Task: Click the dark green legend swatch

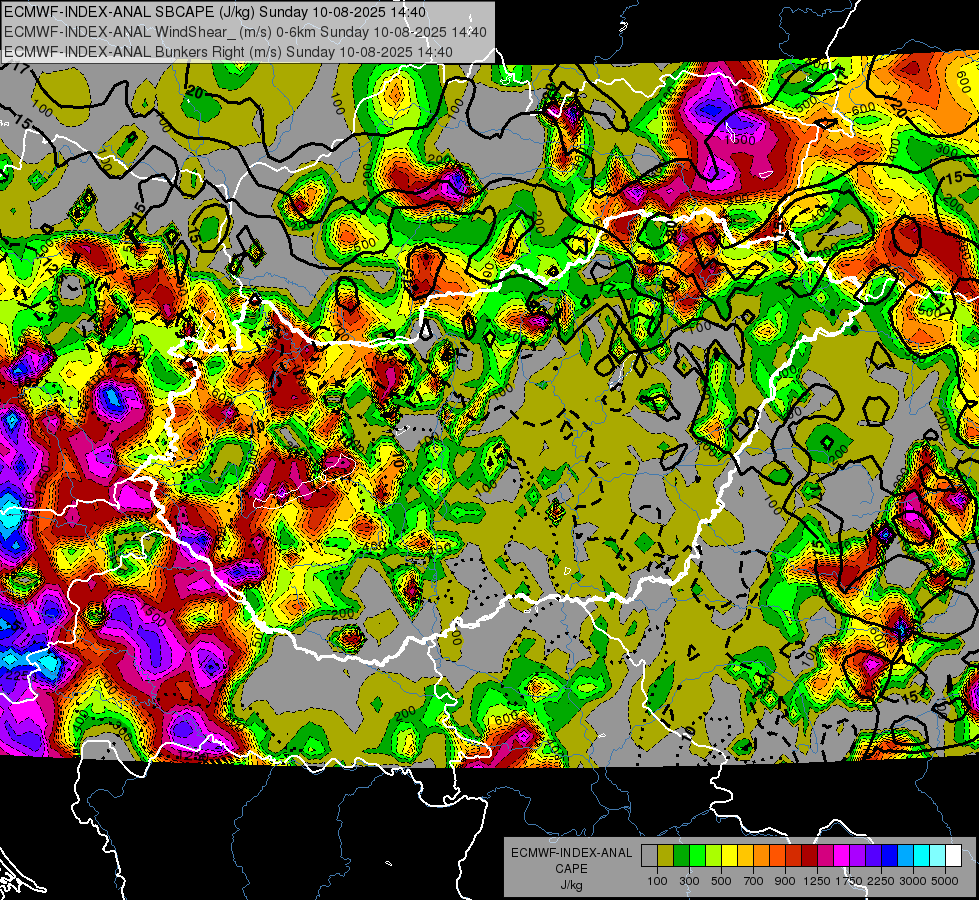Action: [681, 856]
